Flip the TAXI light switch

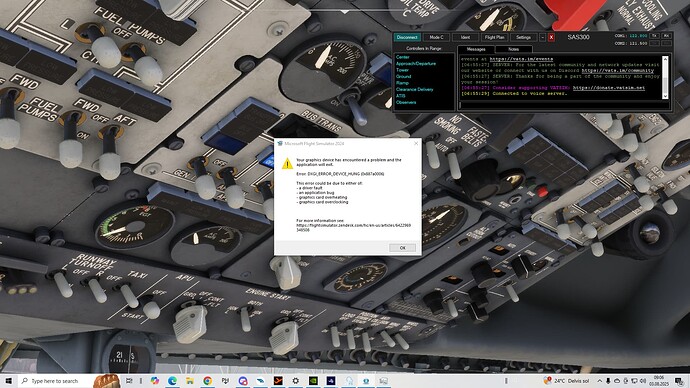pos(129,295)
